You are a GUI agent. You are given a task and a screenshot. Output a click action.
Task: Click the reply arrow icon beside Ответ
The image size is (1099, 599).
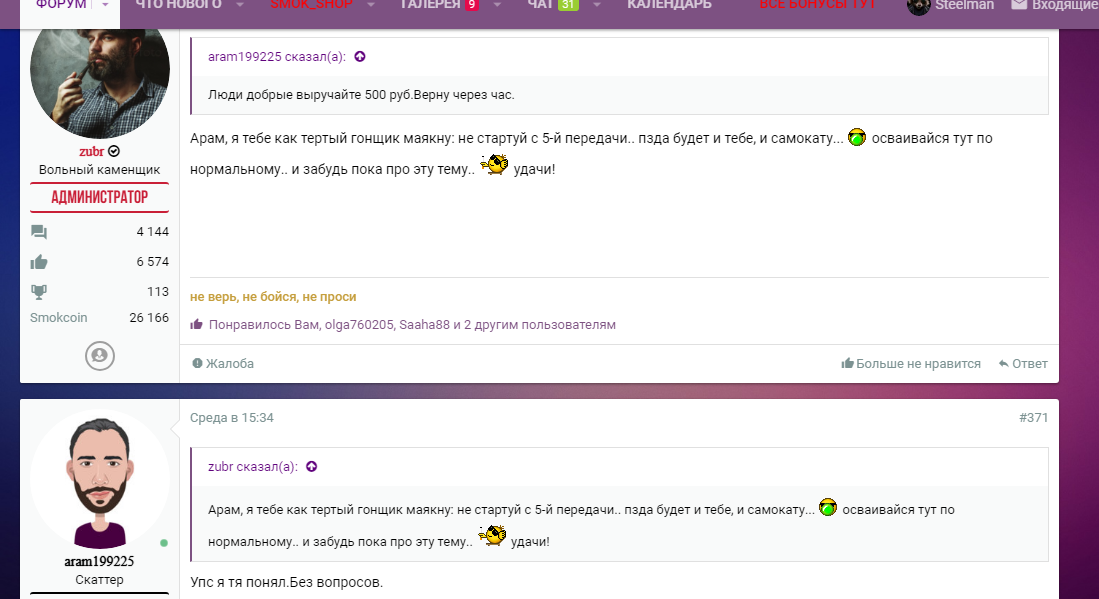1004,364
